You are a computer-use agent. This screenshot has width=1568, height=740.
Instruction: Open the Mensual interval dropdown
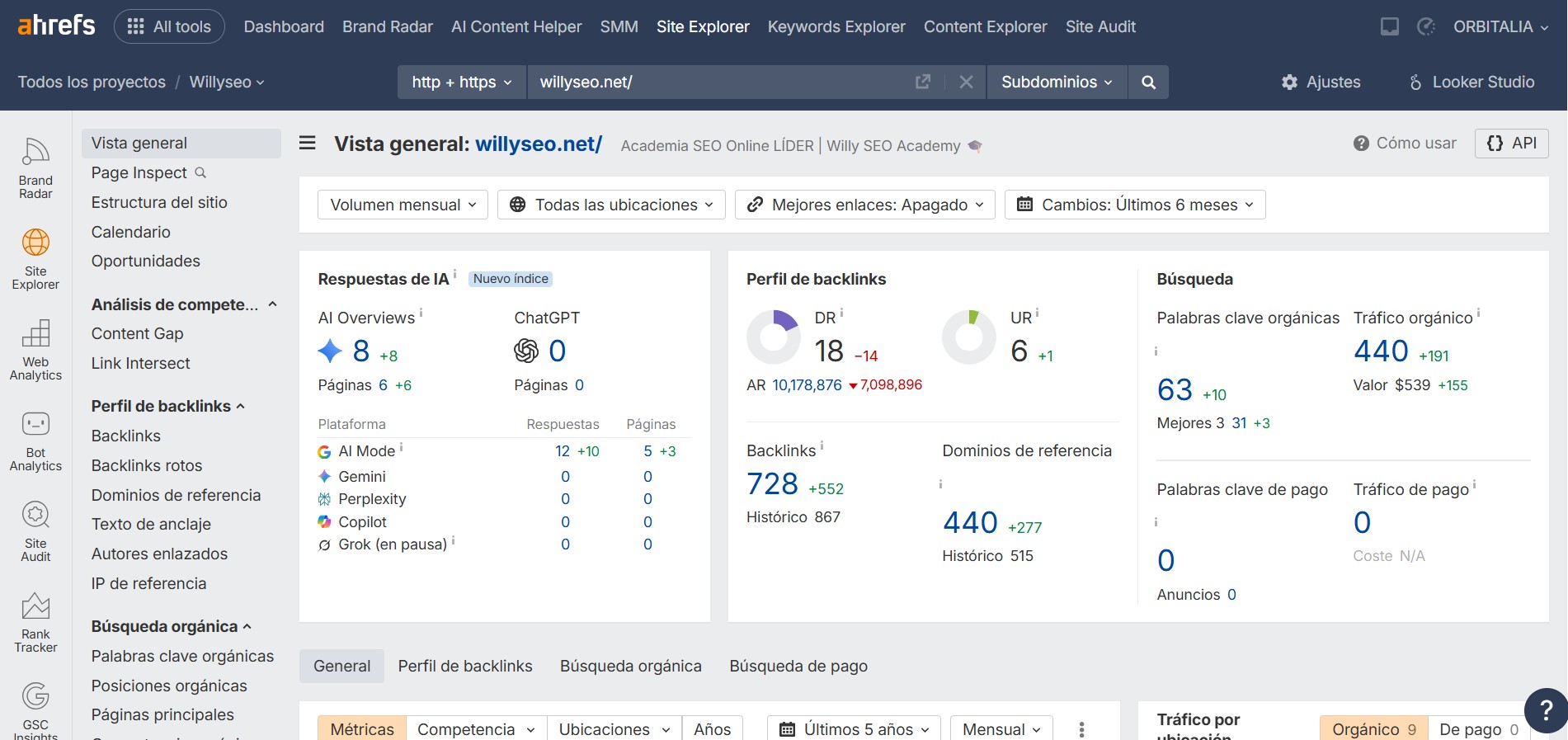(x=1001, y=729)
